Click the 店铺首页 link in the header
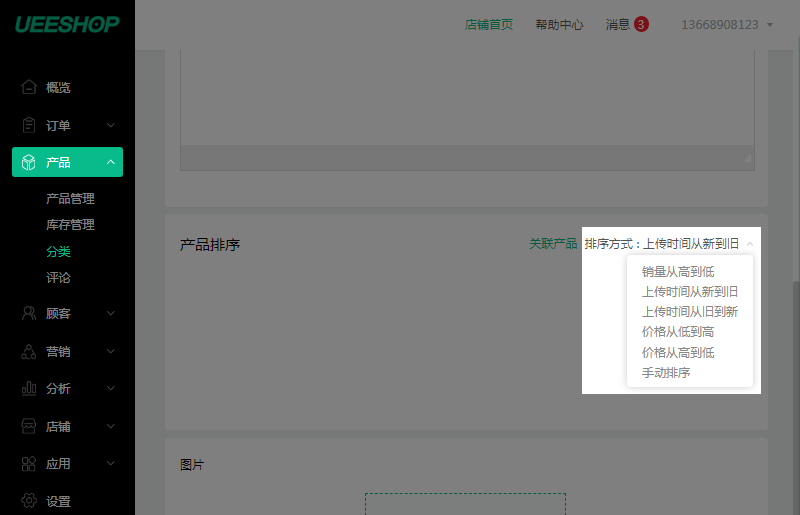The width and height of the screenshot is (800, 515). pos(488,24)
